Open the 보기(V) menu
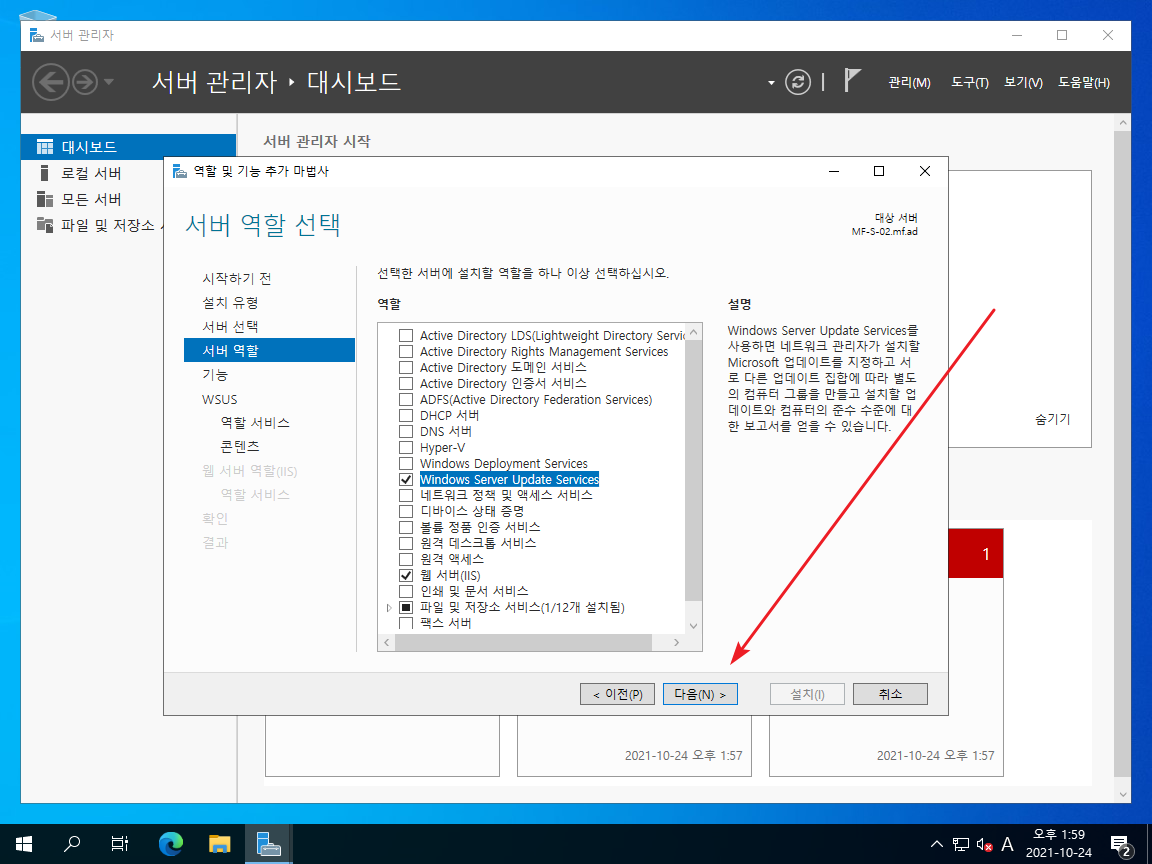This screenshot has height=864, width=1152. coord(1023,82)
